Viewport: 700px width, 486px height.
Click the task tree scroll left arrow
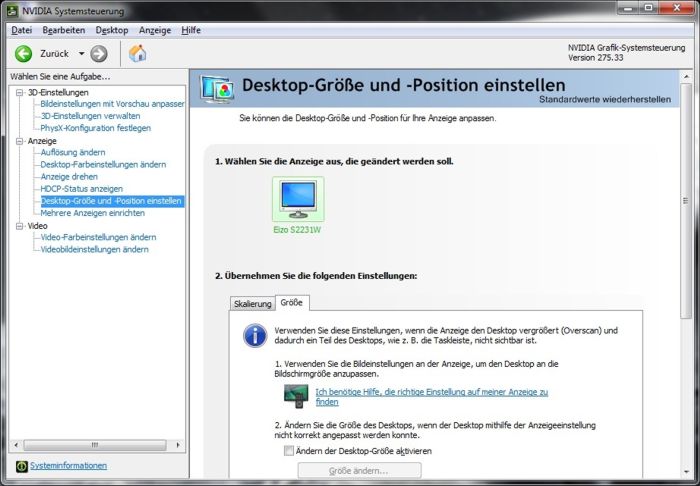point(16,445)
